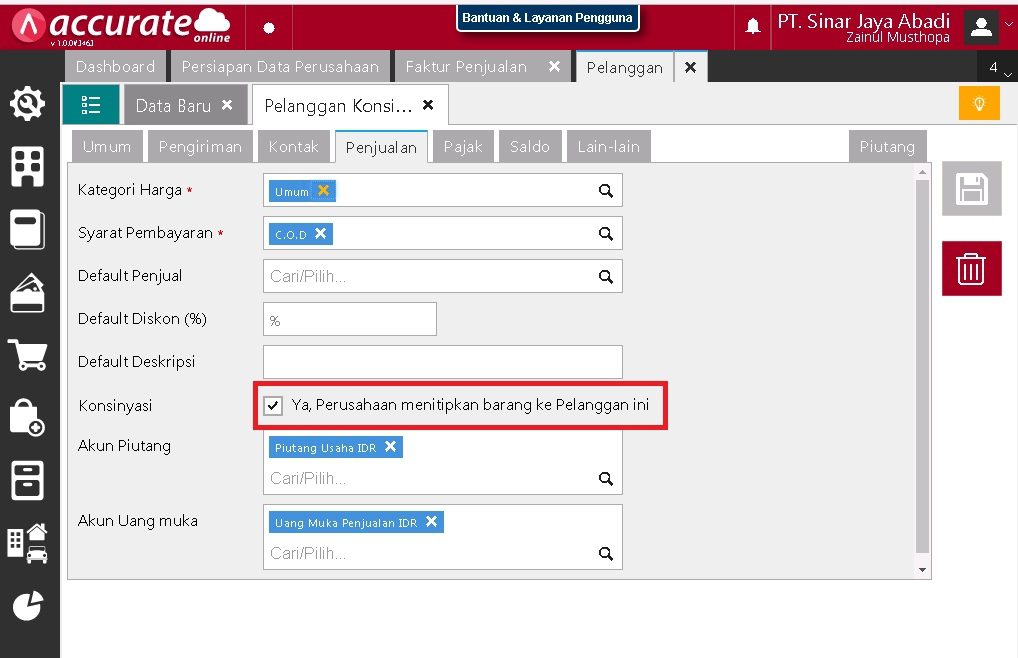This screenshot has width=1018, height=658.
Task: Open the Piutang button
Action: 887,146
